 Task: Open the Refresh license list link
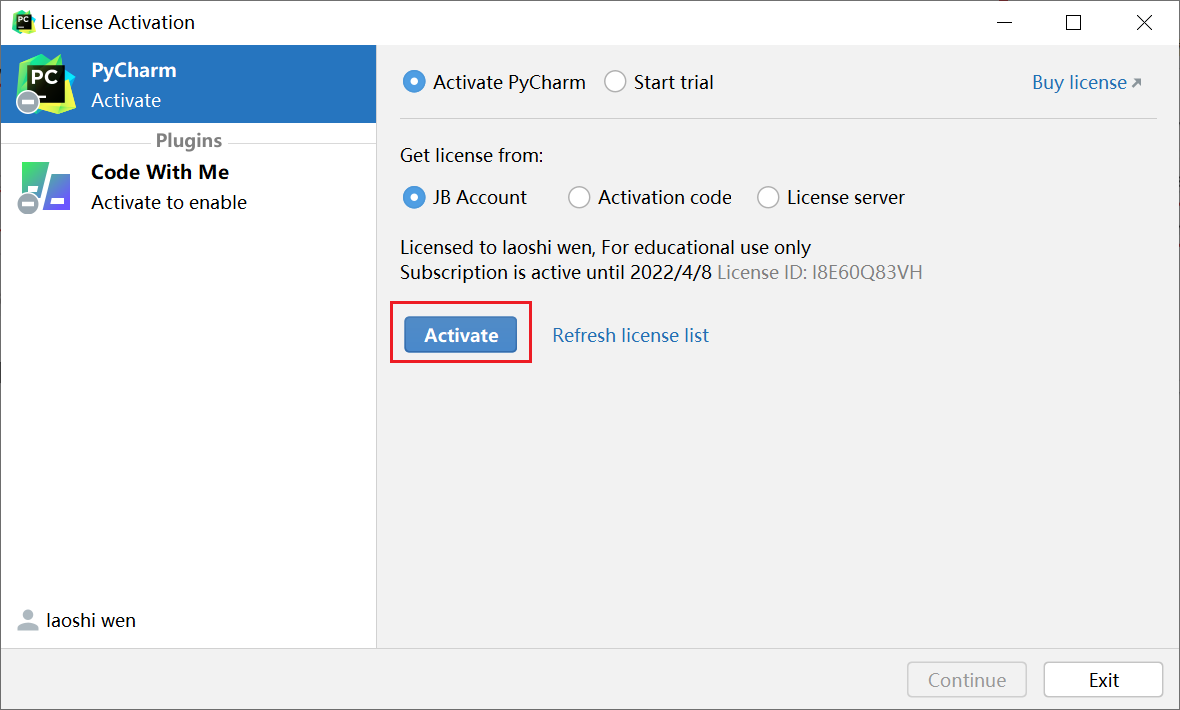coord(631,335)
